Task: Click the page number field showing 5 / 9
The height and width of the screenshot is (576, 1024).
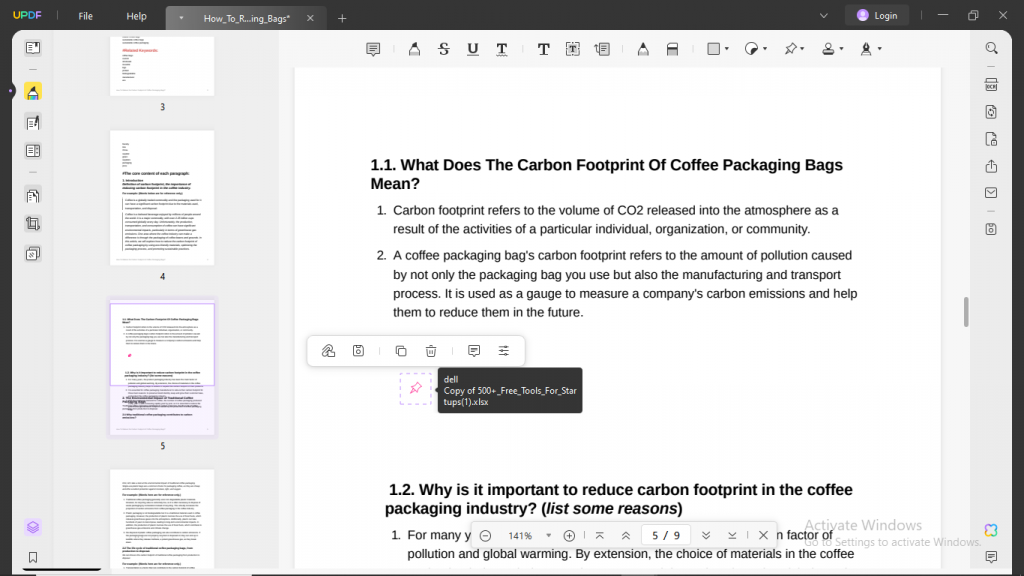Action: tap(665, 535)
